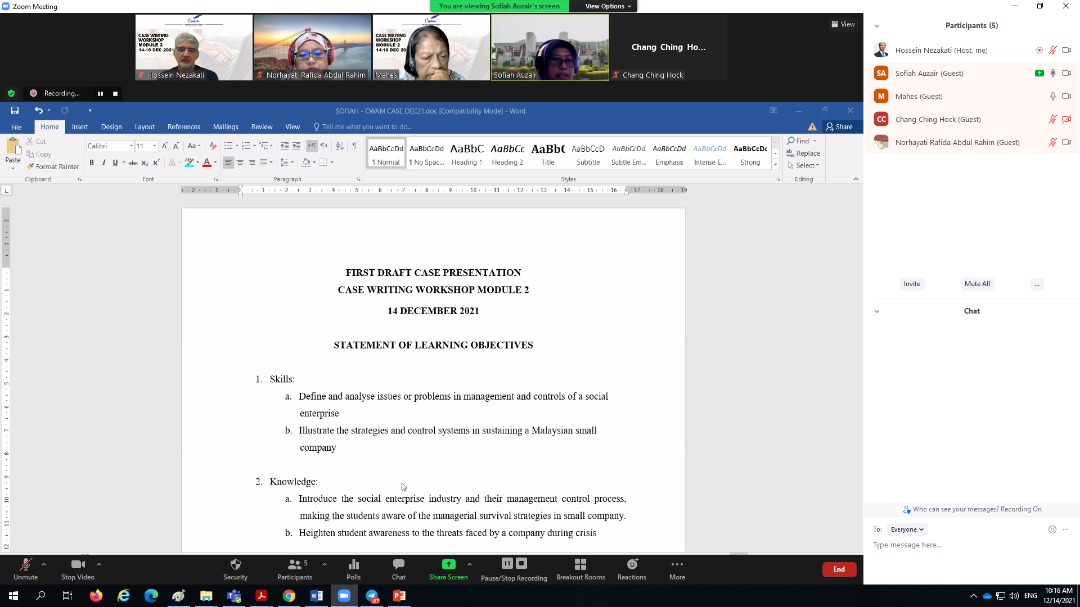Select Hossein Nezakati's video thumbnail
Screen dimensions: 1080x607
[x=194, y=48]
